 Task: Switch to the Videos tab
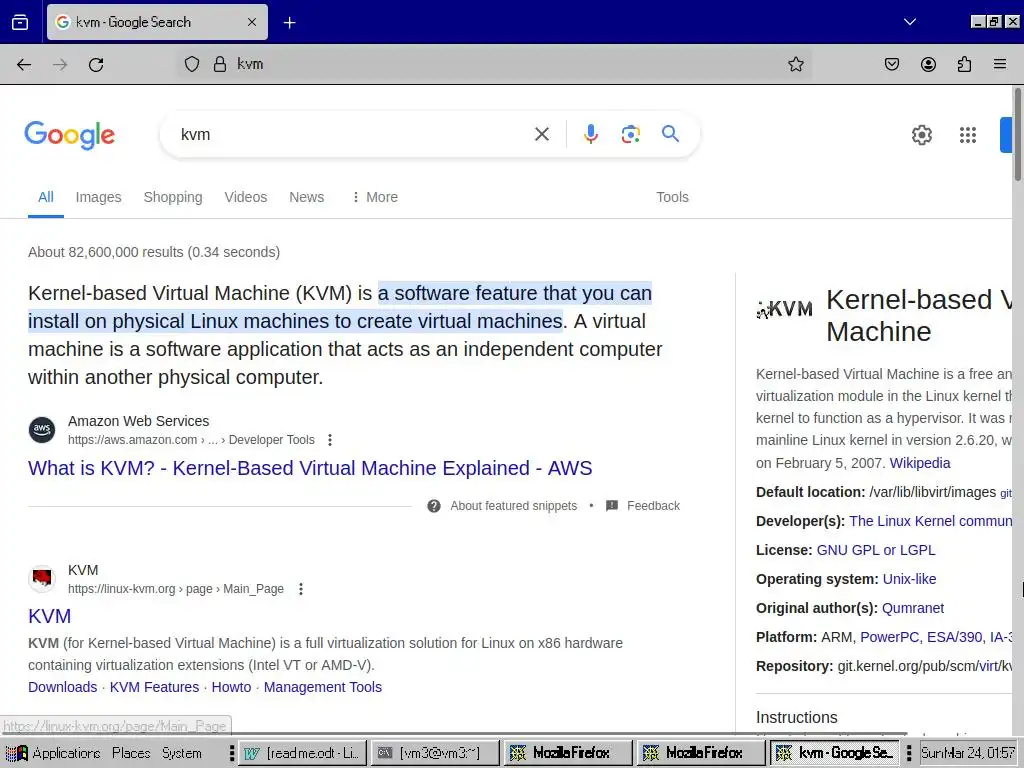point(246,197)
